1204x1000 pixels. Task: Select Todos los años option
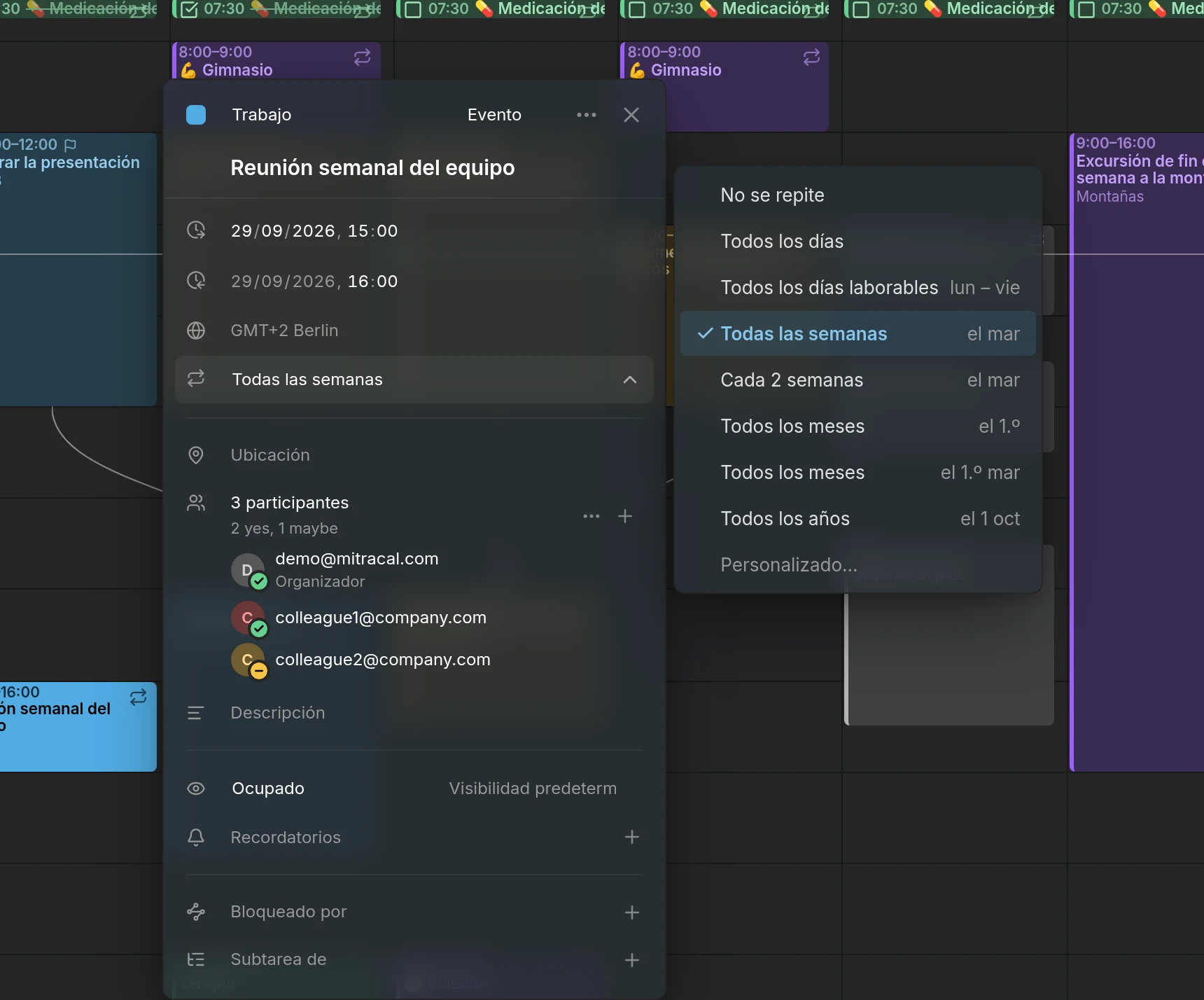pos(858,519)
